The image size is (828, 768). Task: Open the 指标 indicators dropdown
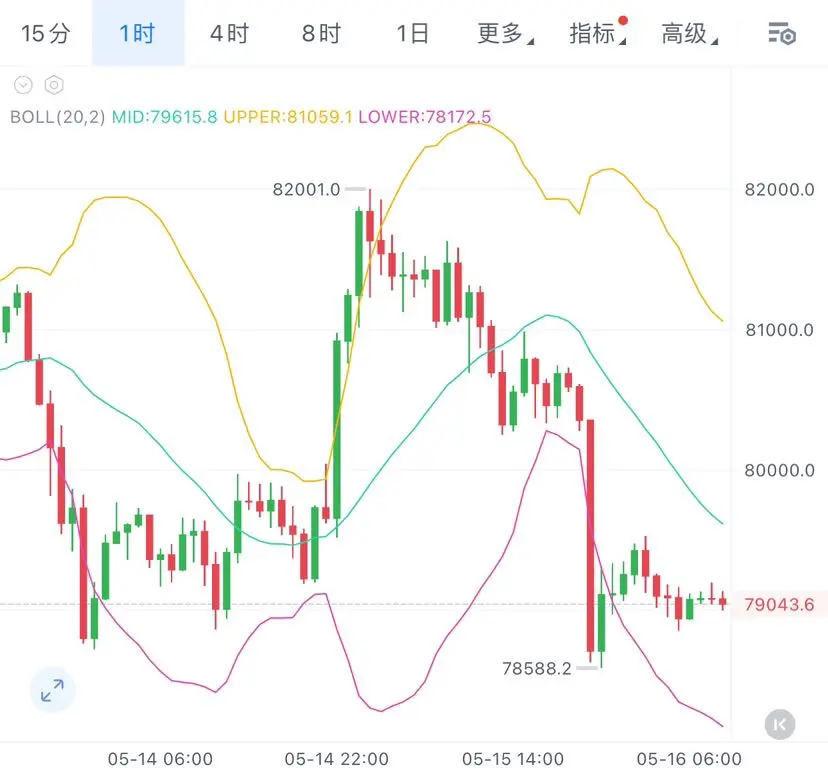[x=598, y=33]
